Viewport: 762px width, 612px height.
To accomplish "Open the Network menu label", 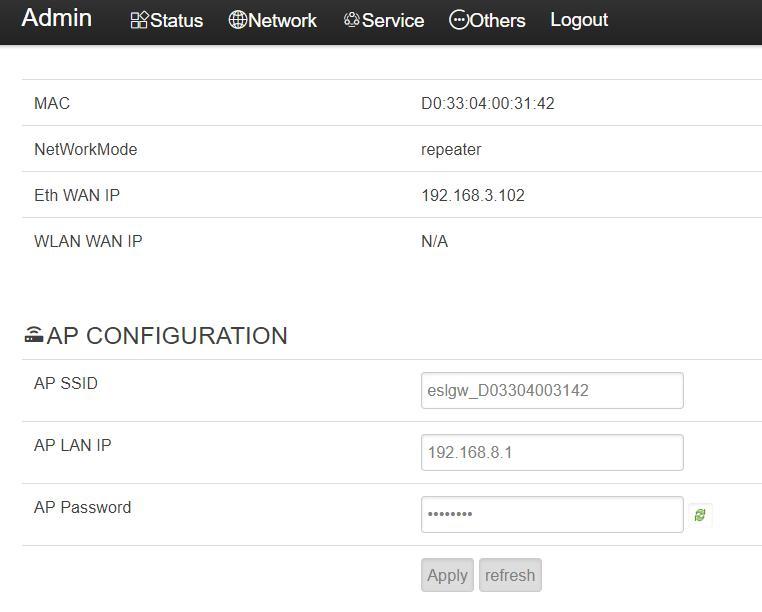I will coord(283,21).
